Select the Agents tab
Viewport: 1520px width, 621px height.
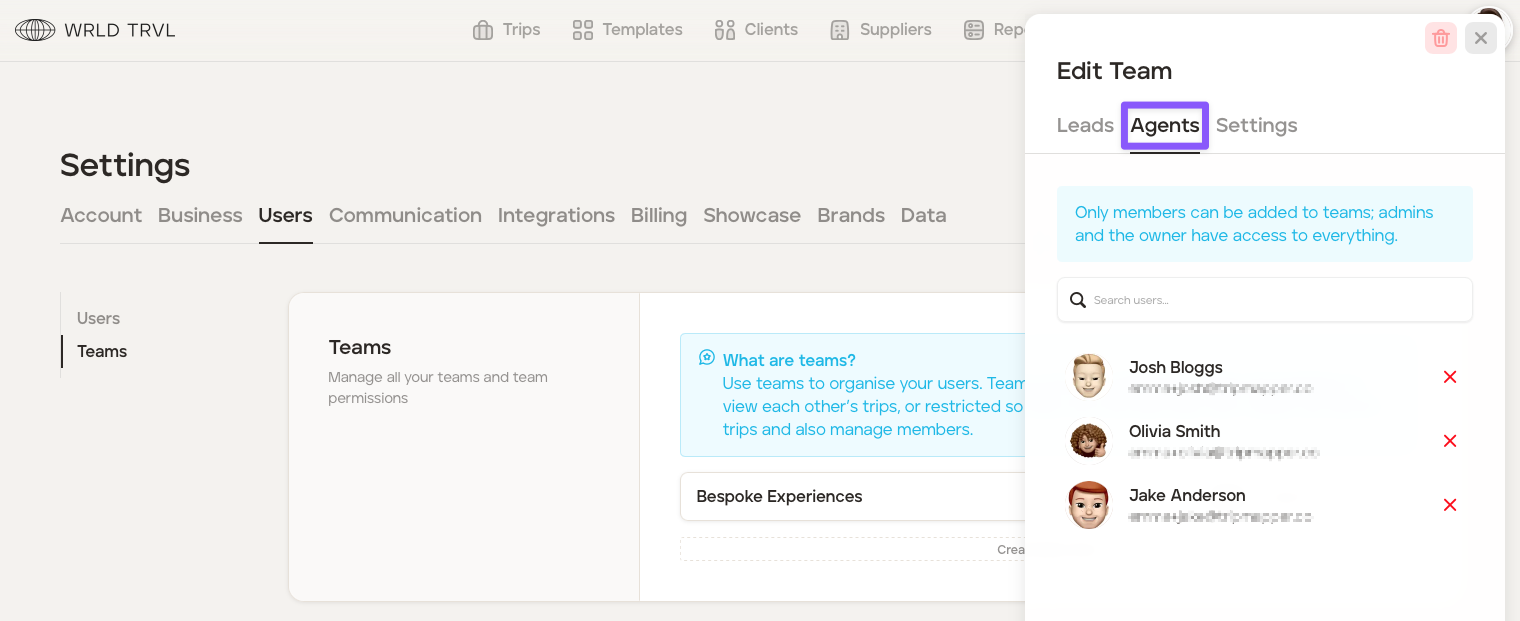coord(1164,125)
